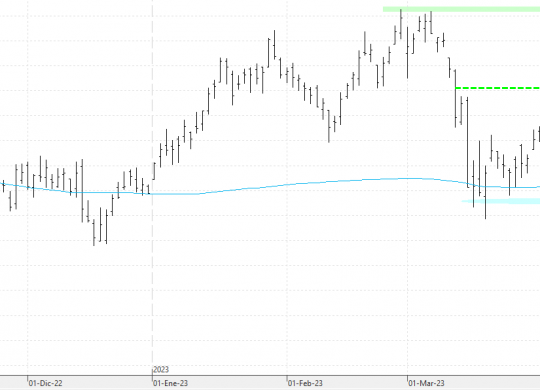
Task: Click the lowest December price bar
Action: pyautogui.click(x=94, y=233)
